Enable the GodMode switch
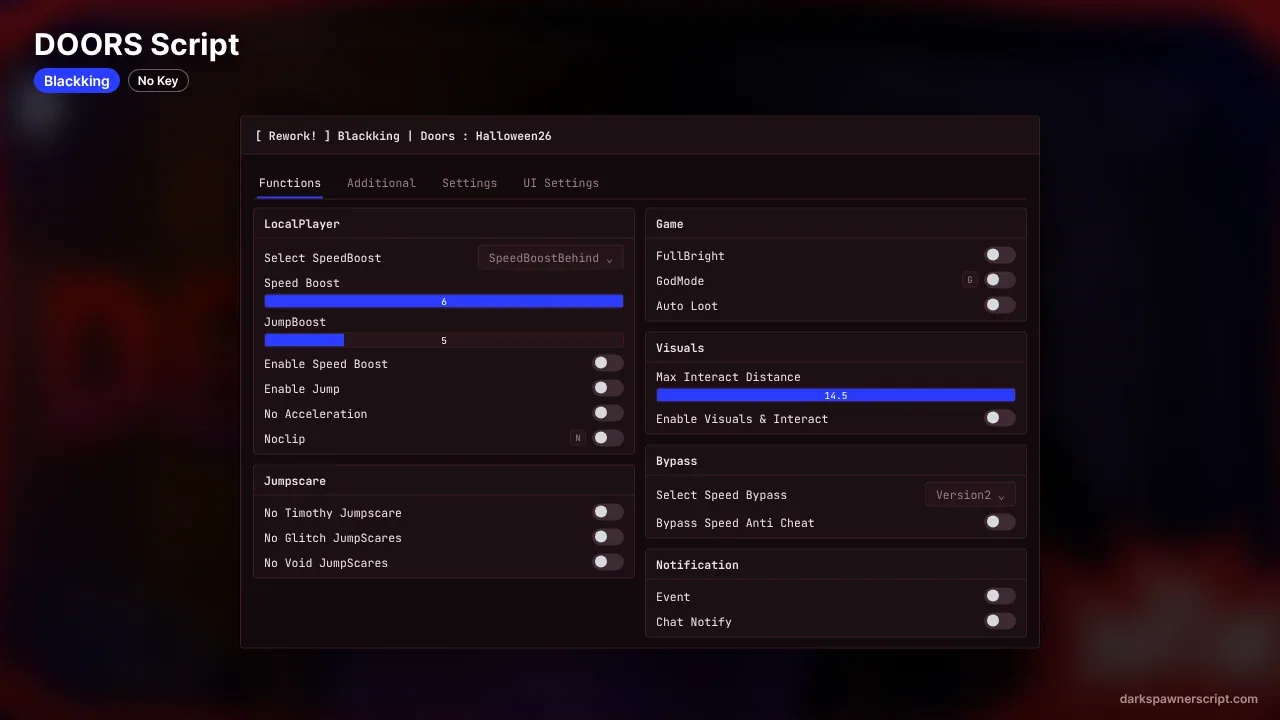 point(1000,280)
